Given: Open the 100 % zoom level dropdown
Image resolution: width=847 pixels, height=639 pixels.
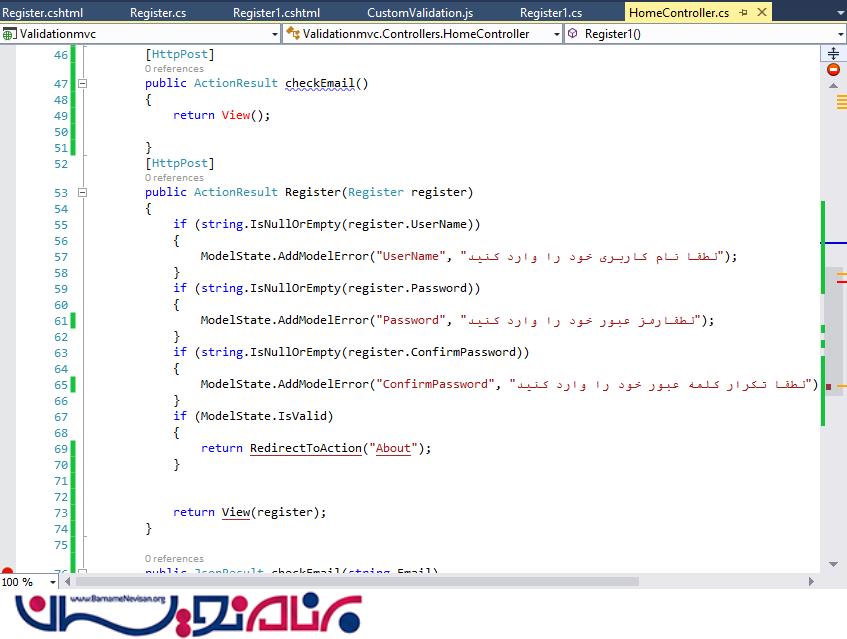Looking at the screenshot, I should [54, 582].
